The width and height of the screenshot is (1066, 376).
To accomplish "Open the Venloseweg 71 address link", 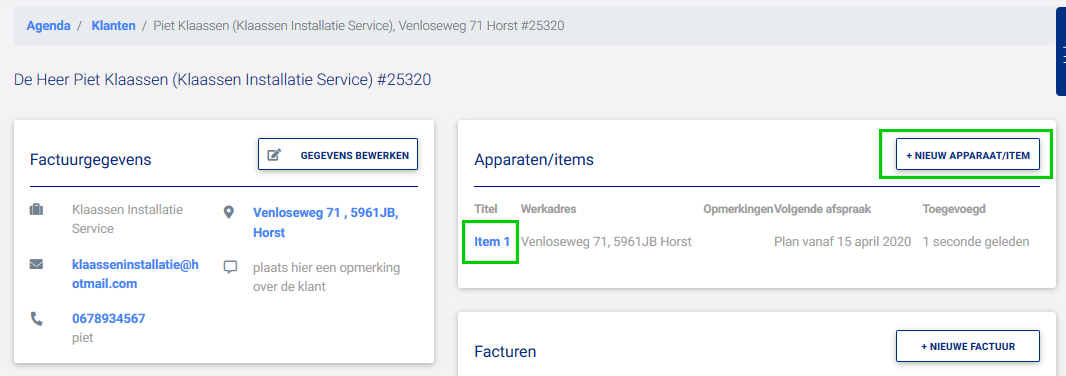I will tap(326, 222).
